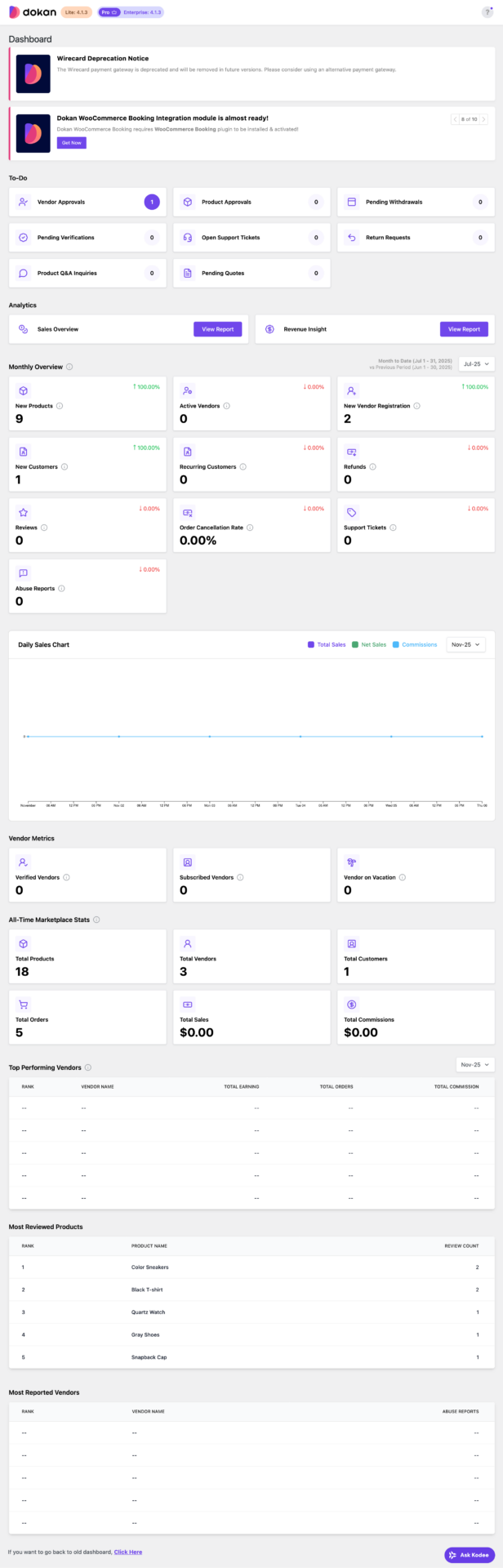The image size is (503, 1568).
Task: Select the Product Approvals box icon
Action: (186, 202)
